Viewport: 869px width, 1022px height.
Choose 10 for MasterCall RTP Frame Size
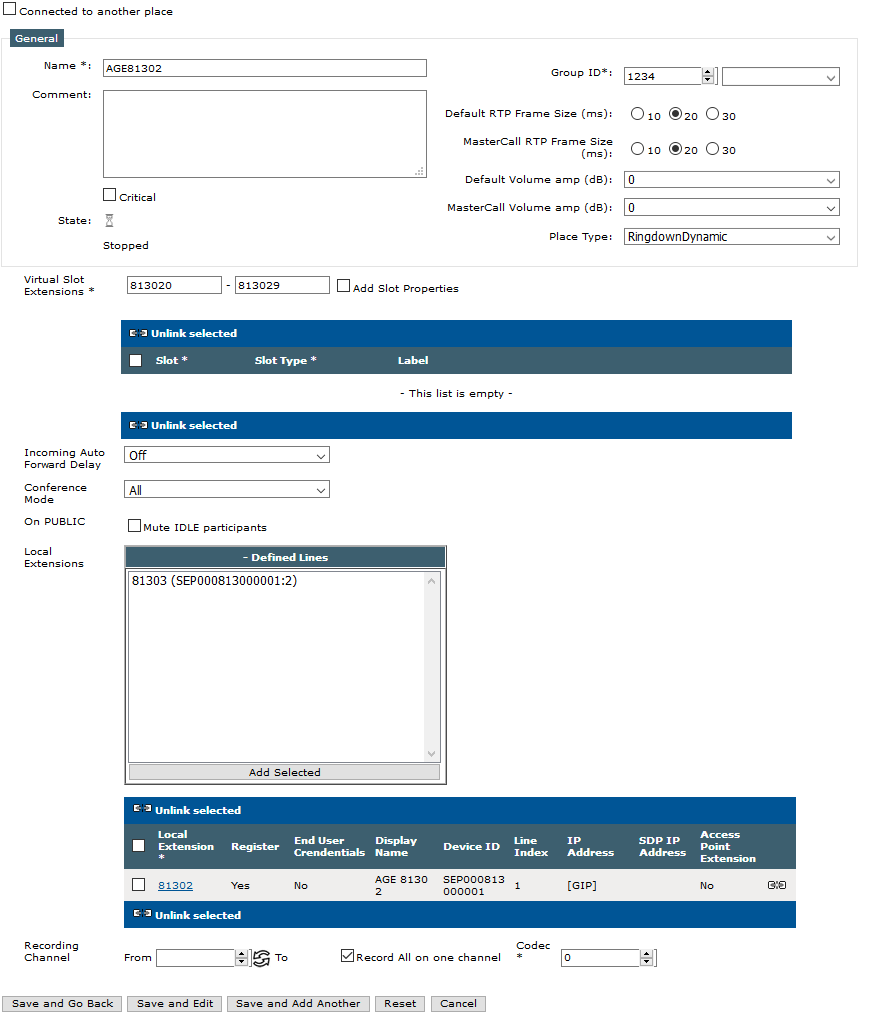pyautogui.click(x=637, y=149)
